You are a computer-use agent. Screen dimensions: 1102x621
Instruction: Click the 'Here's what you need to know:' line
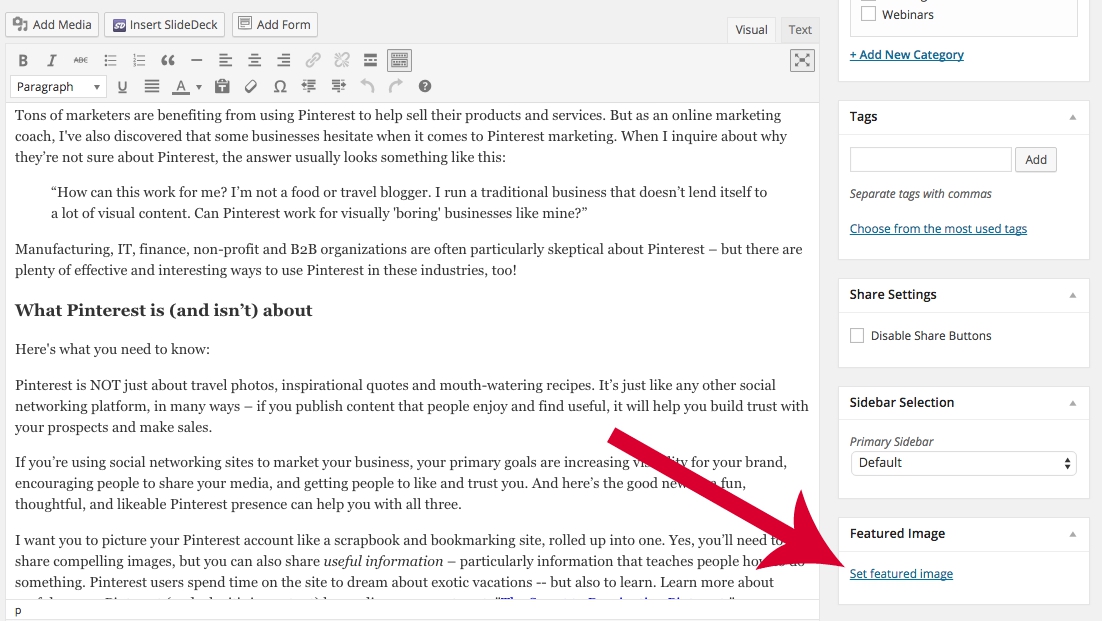112,349
